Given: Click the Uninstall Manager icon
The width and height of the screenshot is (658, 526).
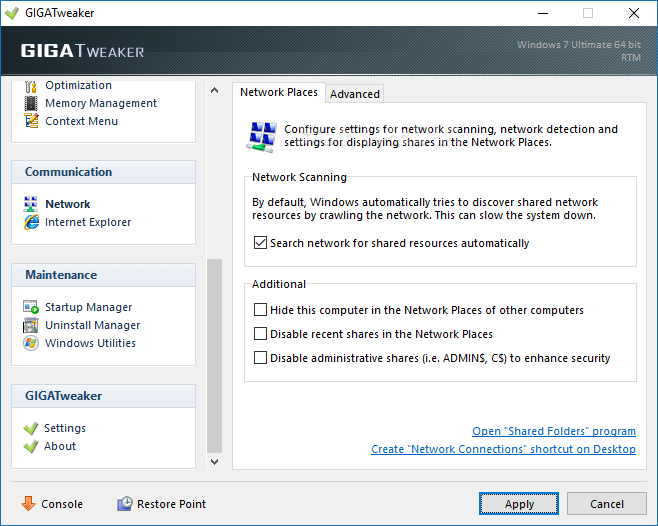Looking at the screenshot, I should point(30,325).
